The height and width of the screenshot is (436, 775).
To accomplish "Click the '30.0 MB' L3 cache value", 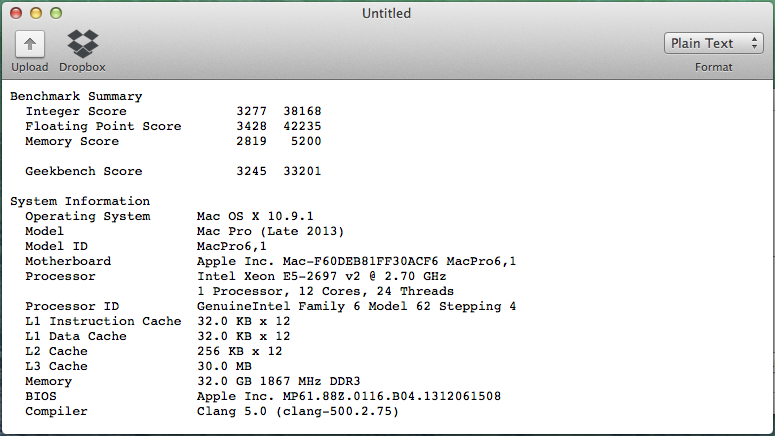I will pyautogui.click(x=224, y=366).
